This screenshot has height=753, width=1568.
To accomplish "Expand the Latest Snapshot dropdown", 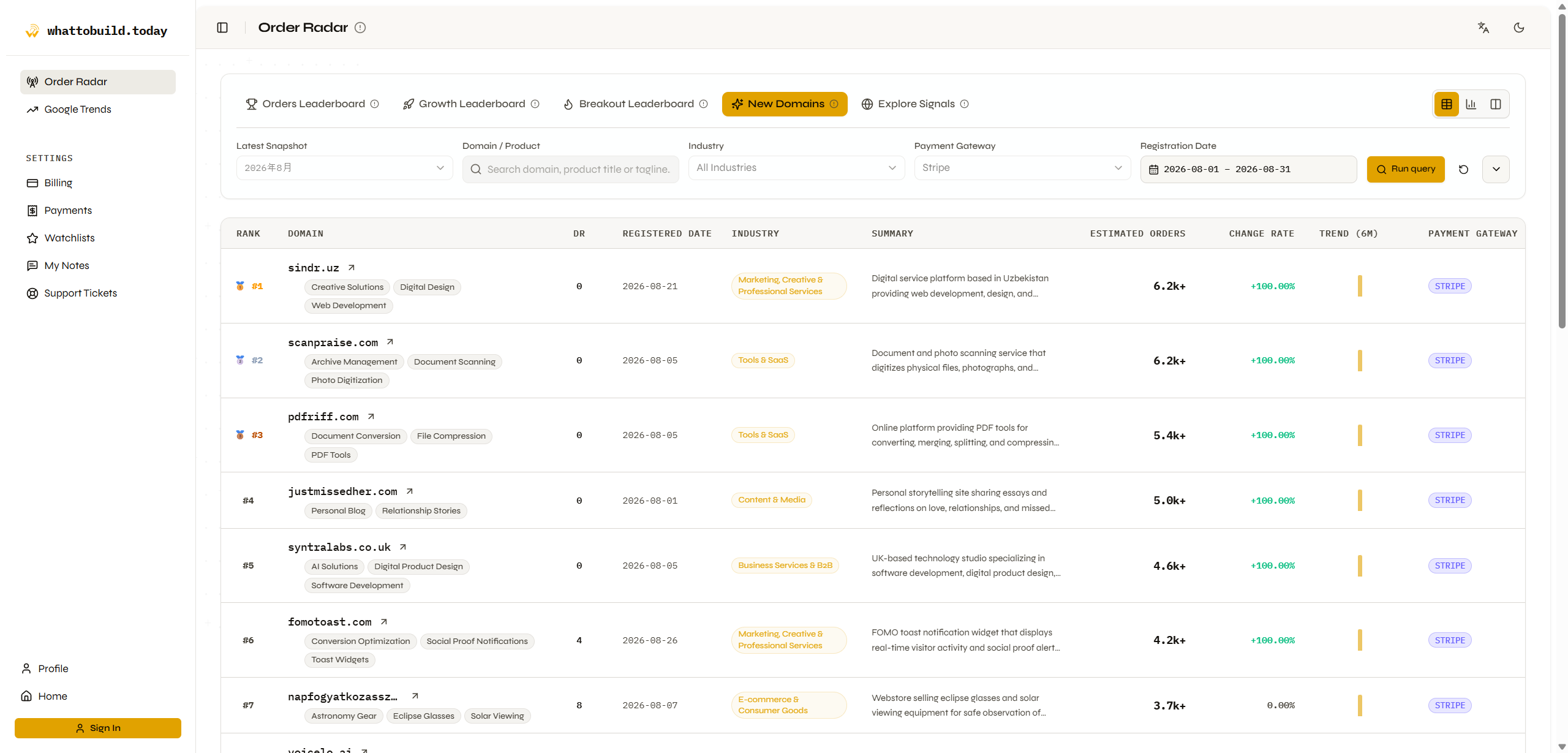I will (x=344, y=168).
